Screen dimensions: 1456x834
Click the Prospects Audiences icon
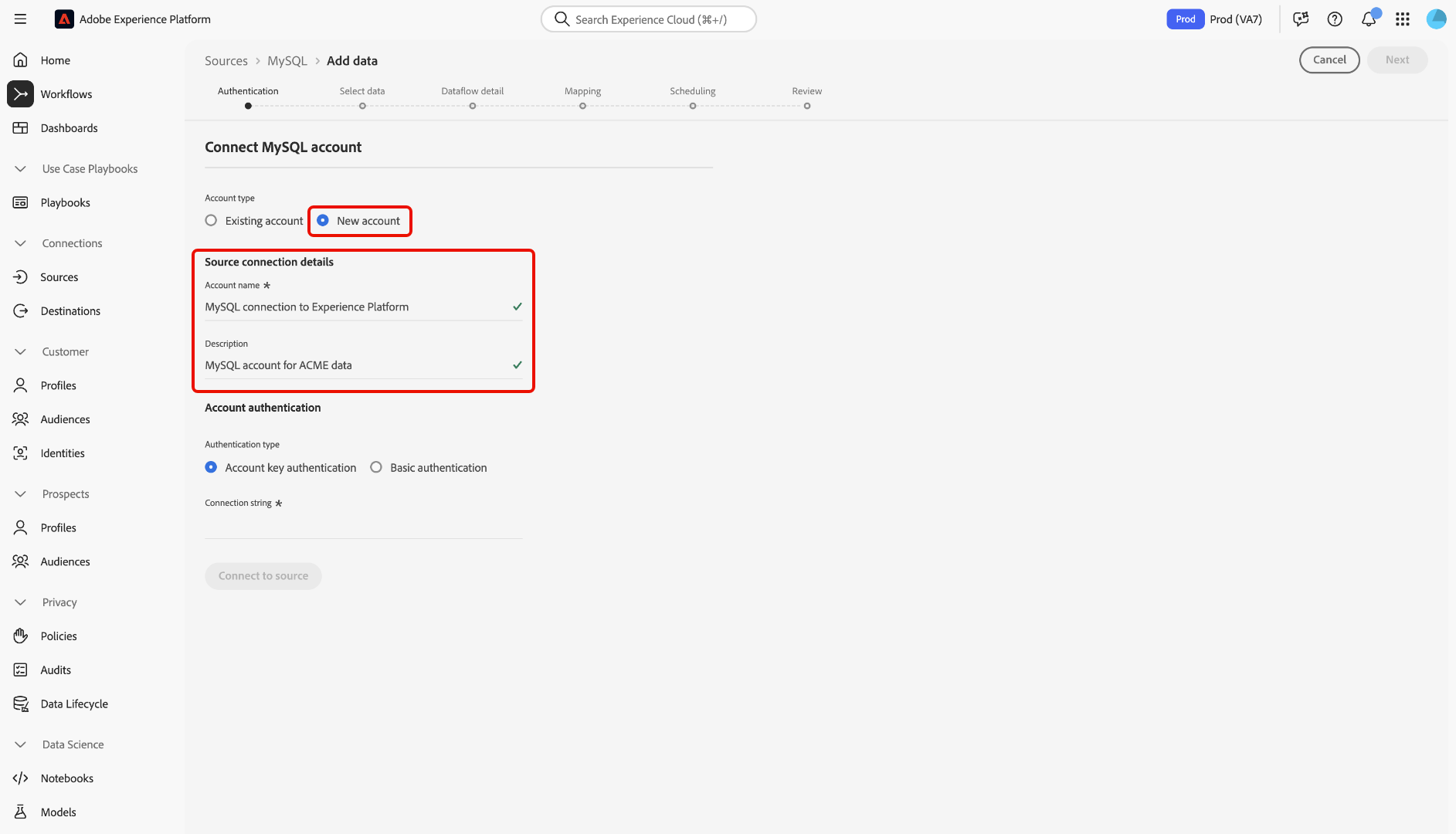coord(21,562)
